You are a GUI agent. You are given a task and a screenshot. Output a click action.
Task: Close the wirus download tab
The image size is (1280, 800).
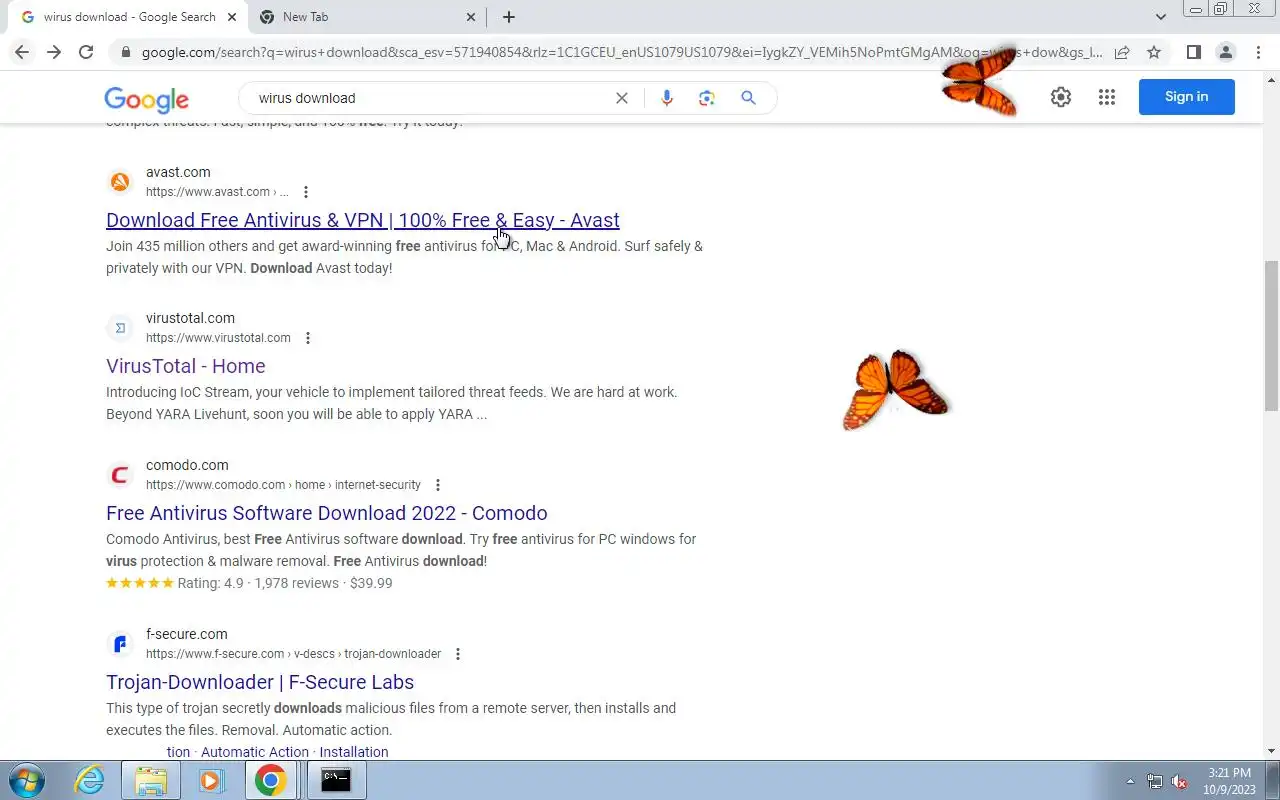232,17
